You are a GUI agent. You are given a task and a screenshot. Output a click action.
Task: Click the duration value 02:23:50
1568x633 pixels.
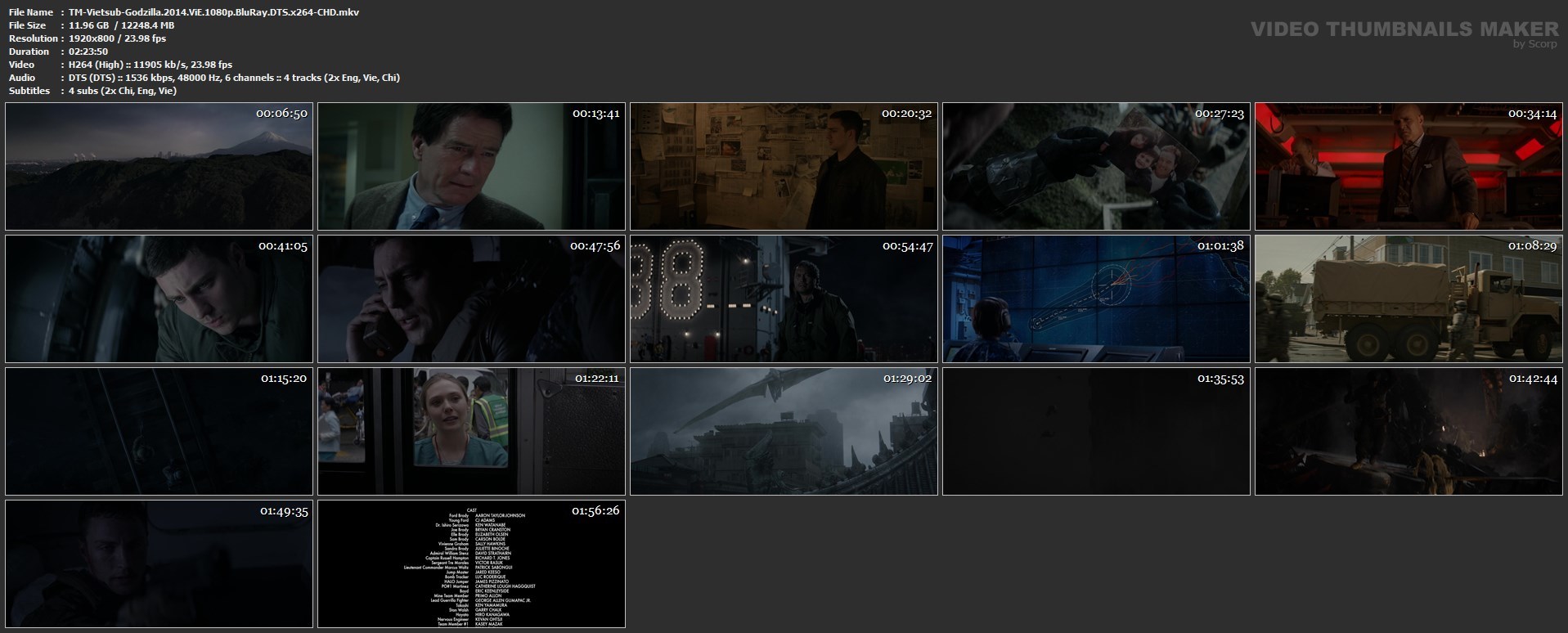(88, 52)
